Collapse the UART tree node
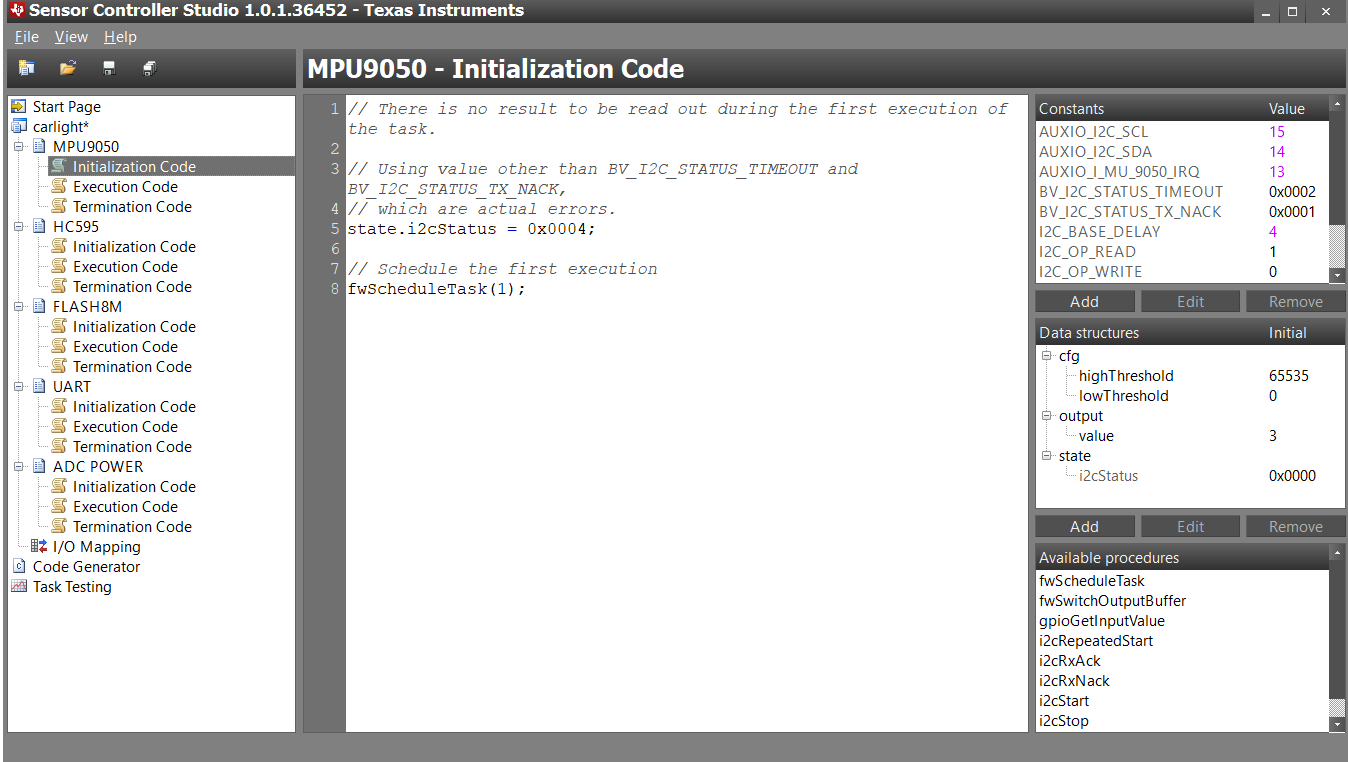The image size is (1348, 762). (x=19, y=387)
